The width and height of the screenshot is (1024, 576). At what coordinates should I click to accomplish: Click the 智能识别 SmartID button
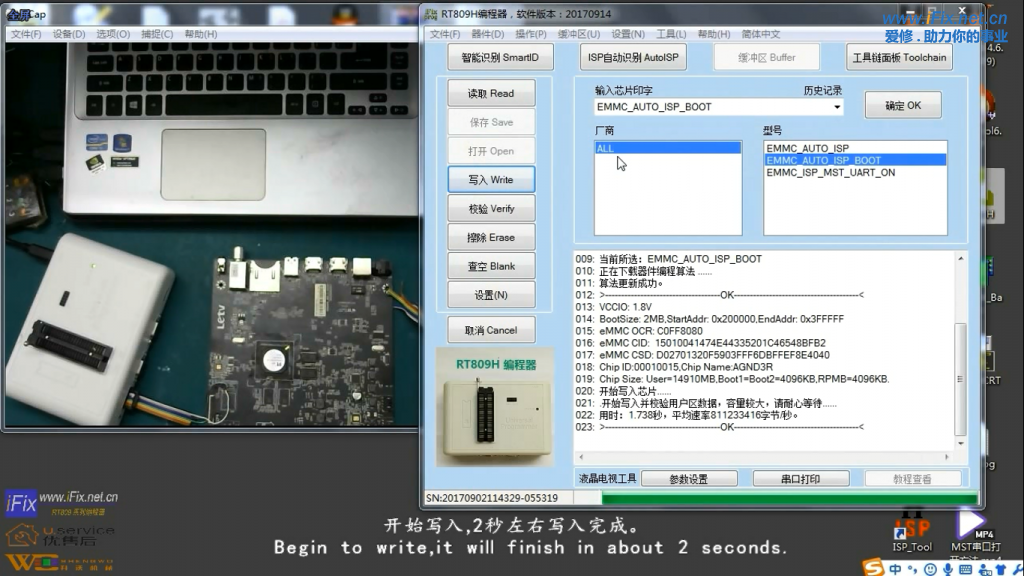tap(500, 57)
